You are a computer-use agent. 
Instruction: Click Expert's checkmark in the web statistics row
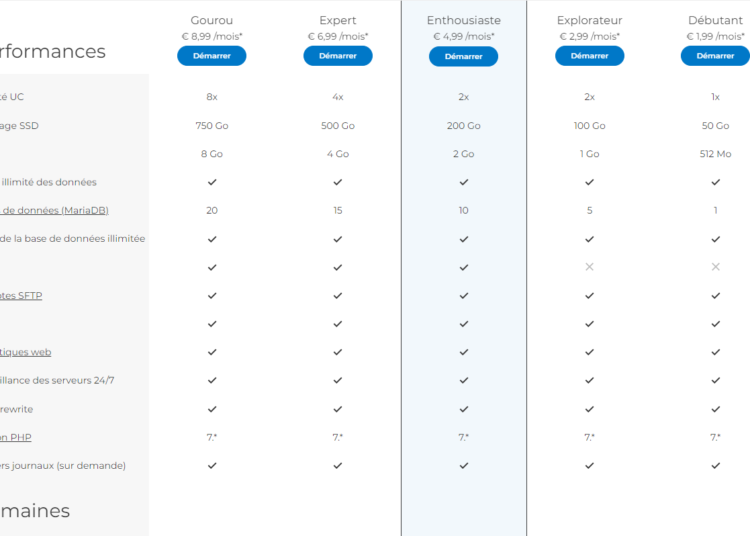tap(338, 352)
